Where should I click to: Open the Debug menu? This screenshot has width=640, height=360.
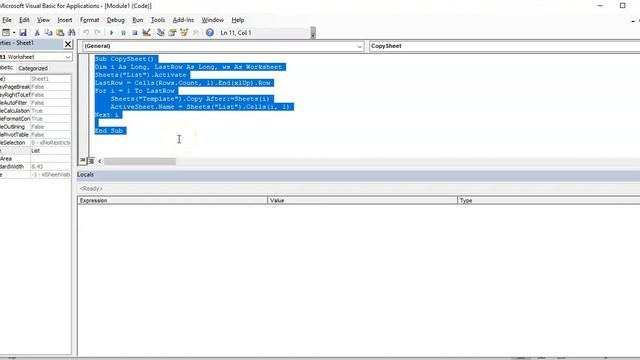pos(116,20)
